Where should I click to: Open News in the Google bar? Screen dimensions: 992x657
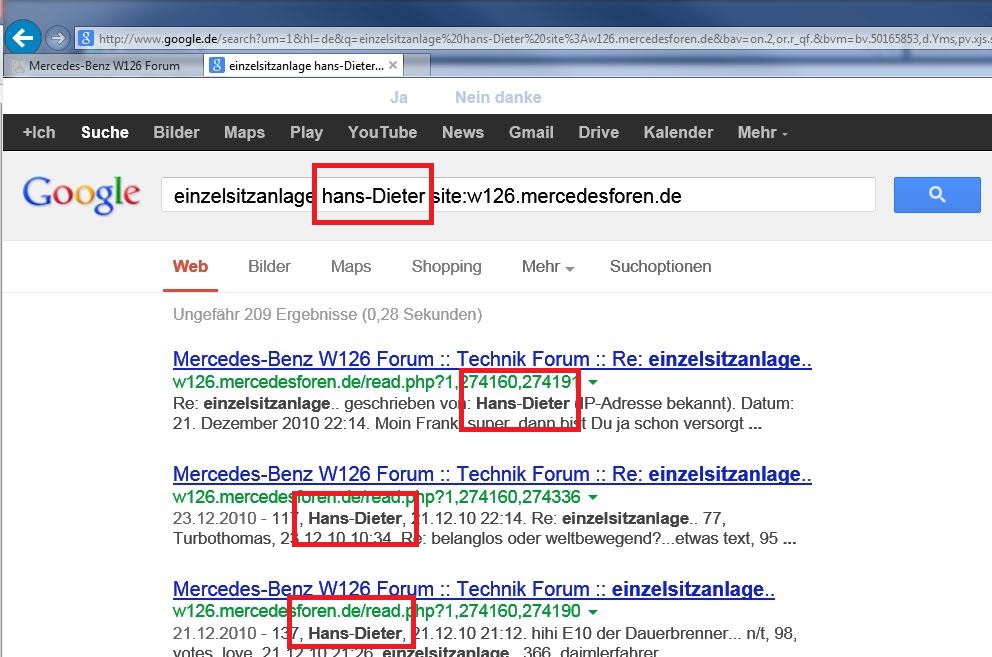coord(462,132)
